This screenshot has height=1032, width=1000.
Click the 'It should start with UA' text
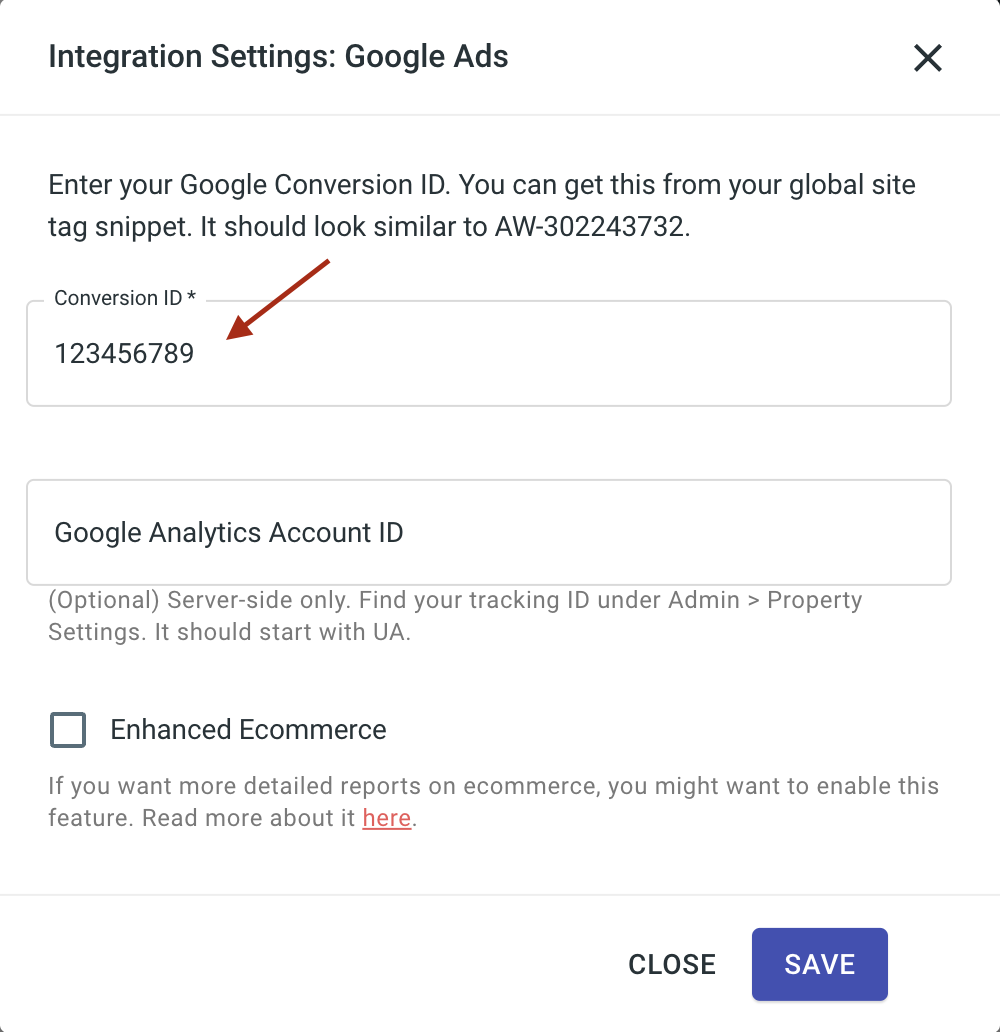pyautogui.click(x=282, y=634)
